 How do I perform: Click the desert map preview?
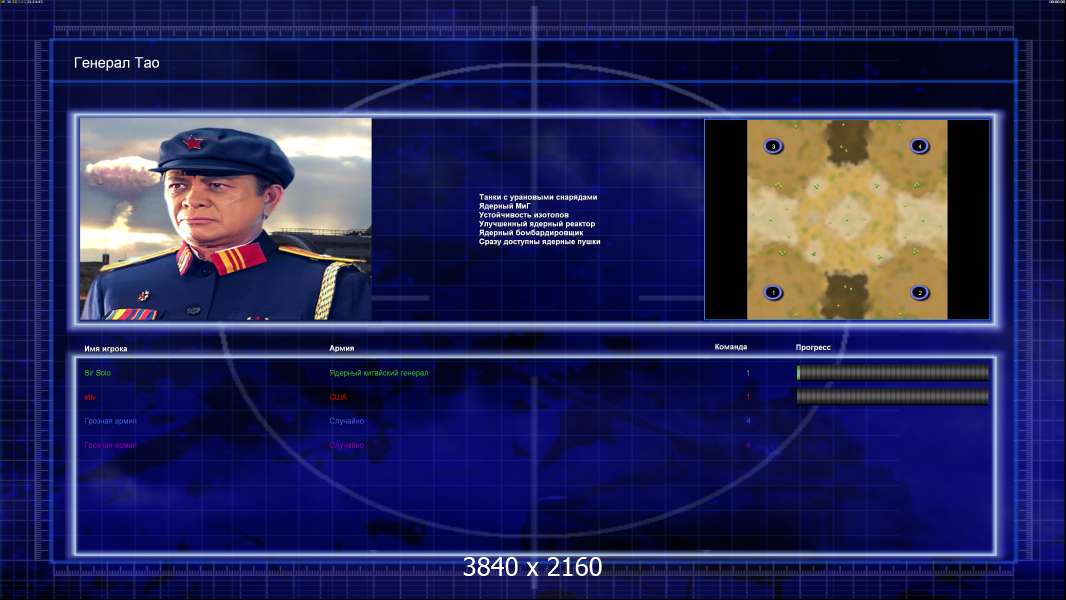(847, 219)
